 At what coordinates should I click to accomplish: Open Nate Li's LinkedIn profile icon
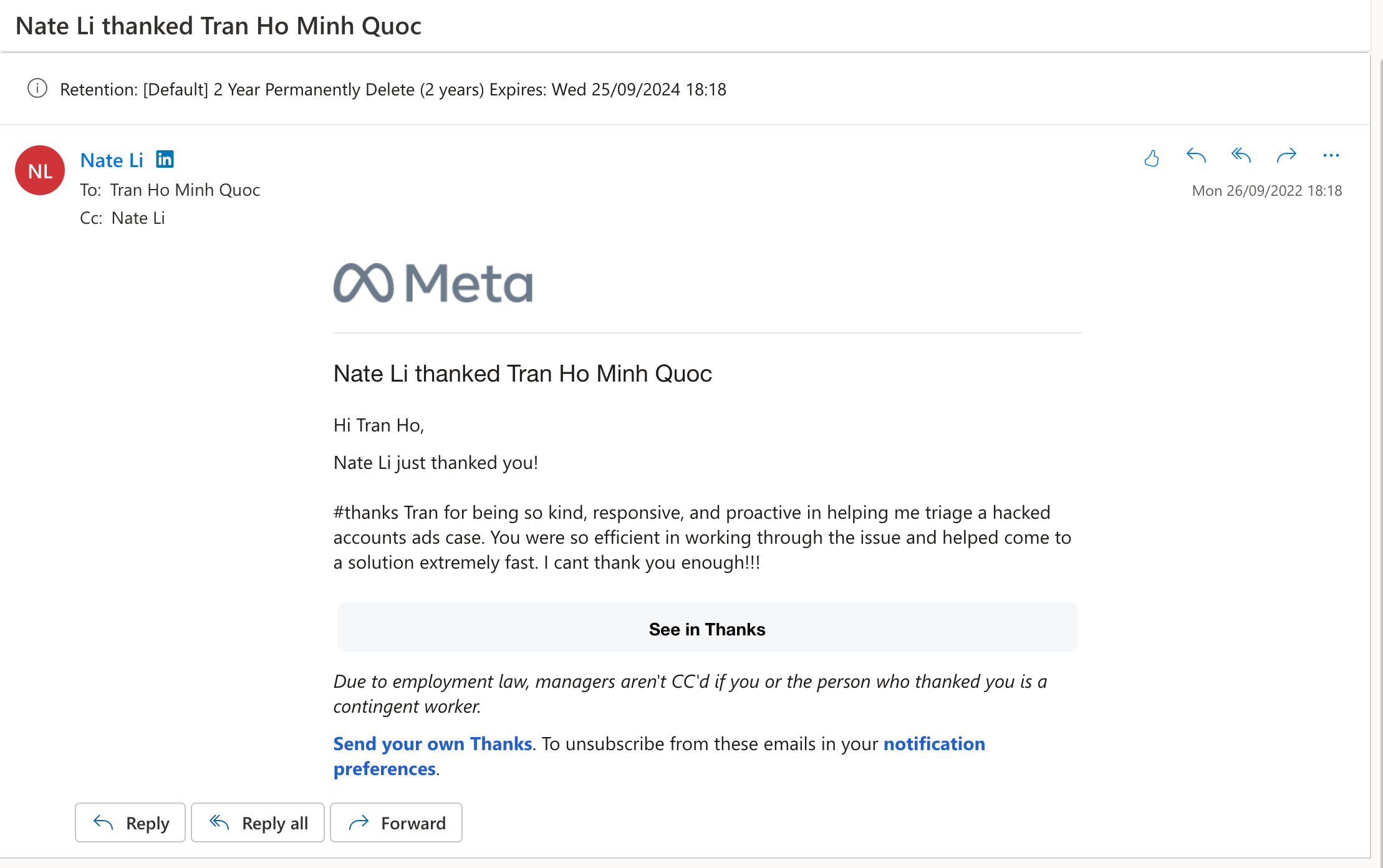click(165, 159)
